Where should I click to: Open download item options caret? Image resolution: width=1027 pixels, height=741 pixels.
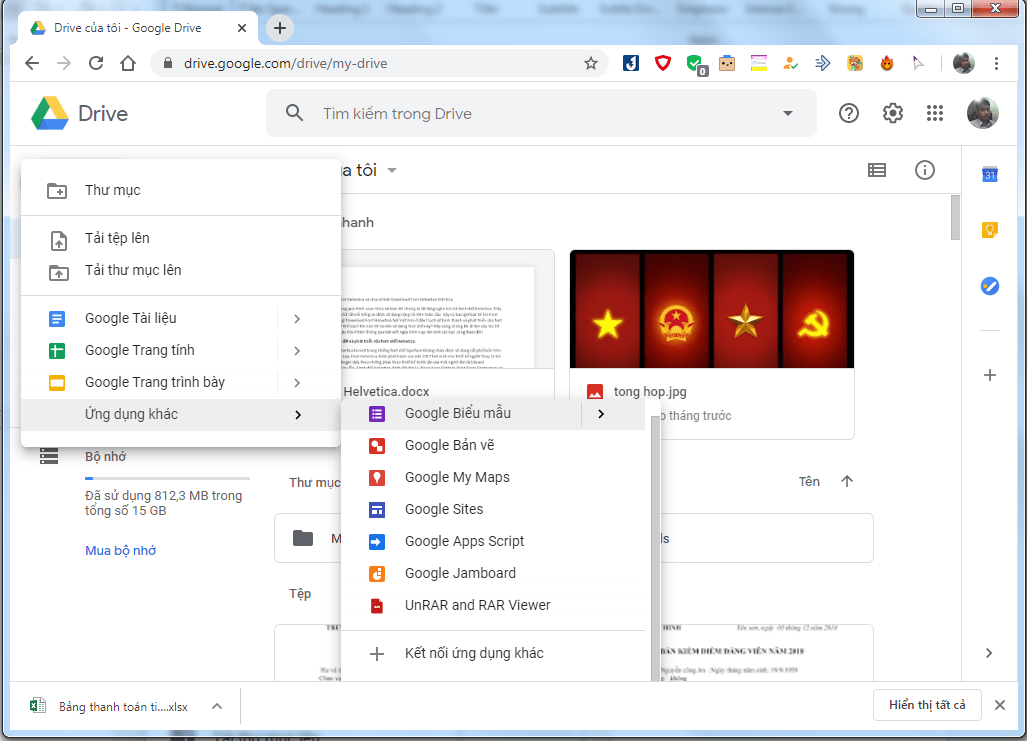click(x=217, y=706)
